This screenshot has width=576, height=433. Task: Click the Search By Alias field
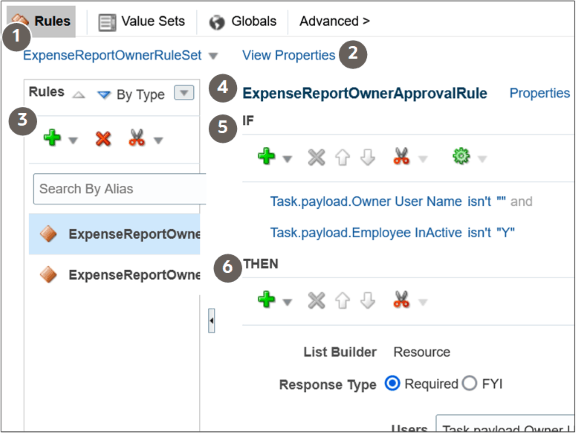pyautogui.click(x=120, y=189)
